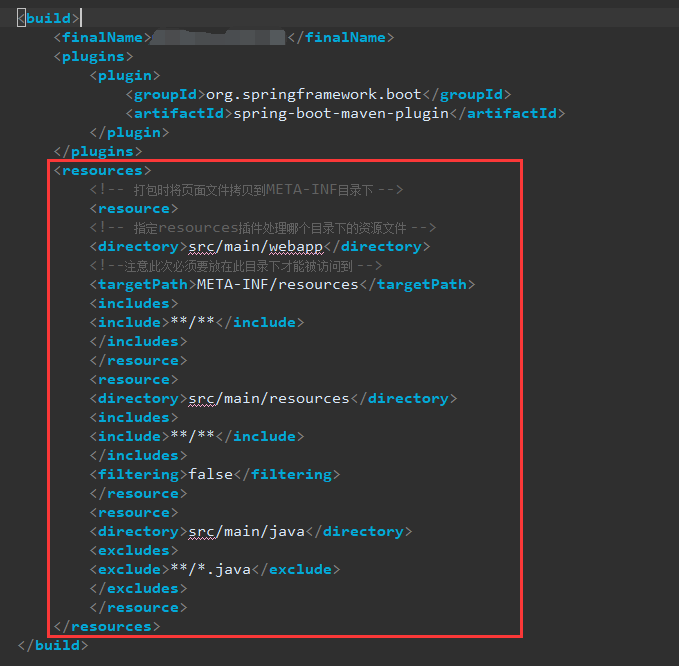Viewport: 679px width, 666px height.
Task: Select the **/*.java exclude pattern
Action: 210,569
